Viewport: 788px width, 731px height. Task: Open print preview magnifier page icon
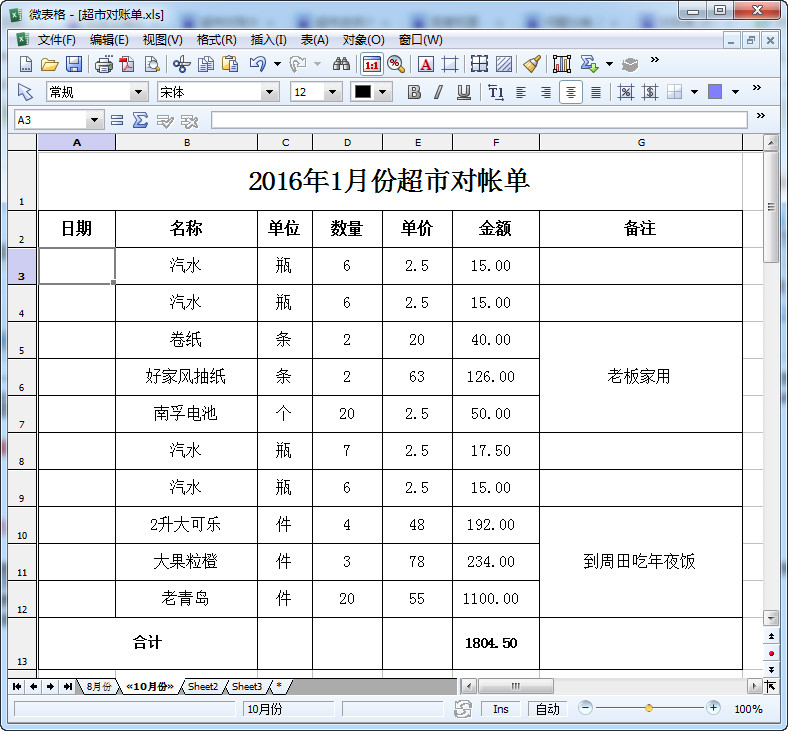coord(151,64)
